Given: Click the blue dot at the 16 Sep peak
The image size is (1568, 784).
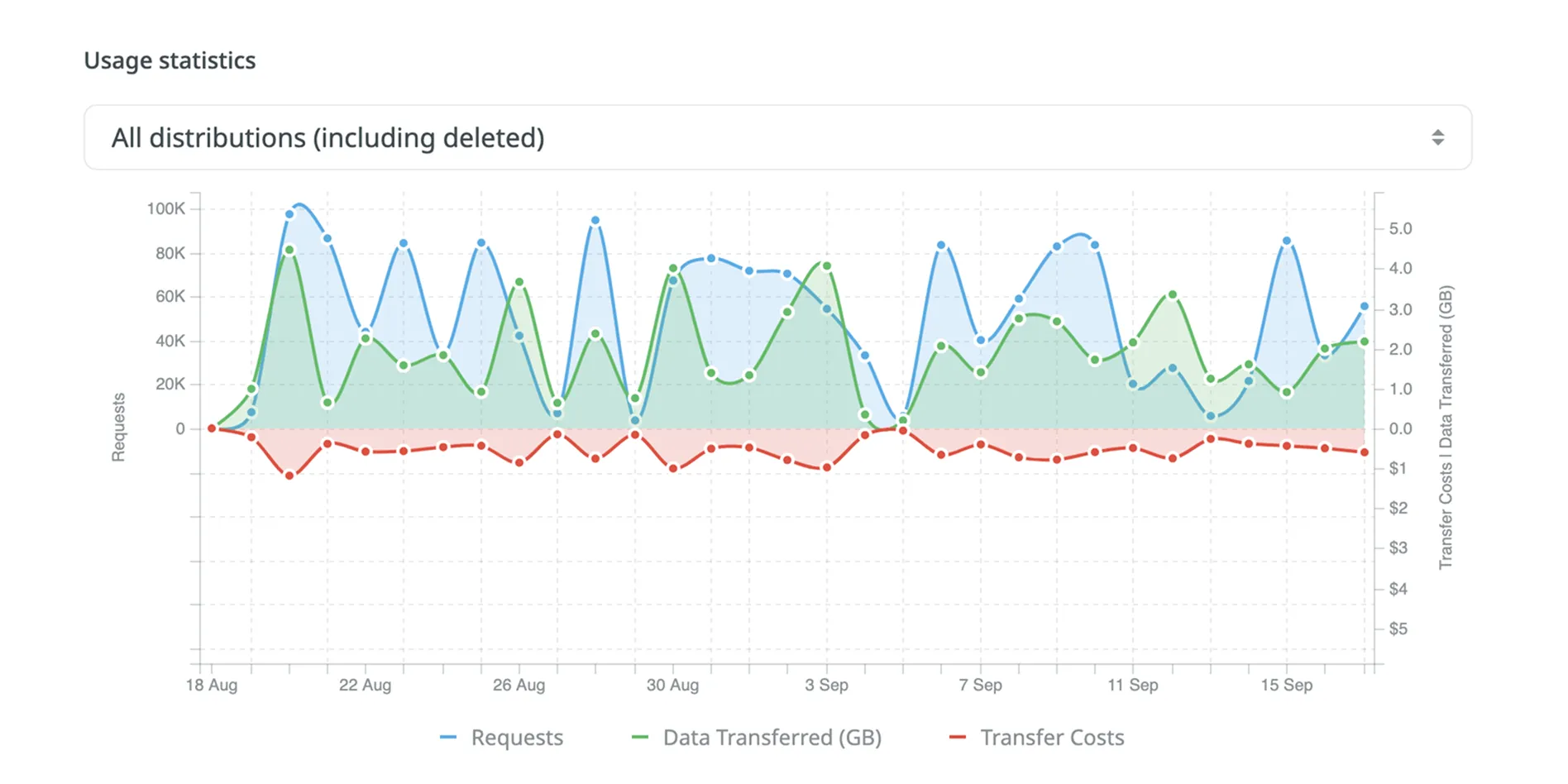Looking at the screenshot, I should tap(1288, 240).
